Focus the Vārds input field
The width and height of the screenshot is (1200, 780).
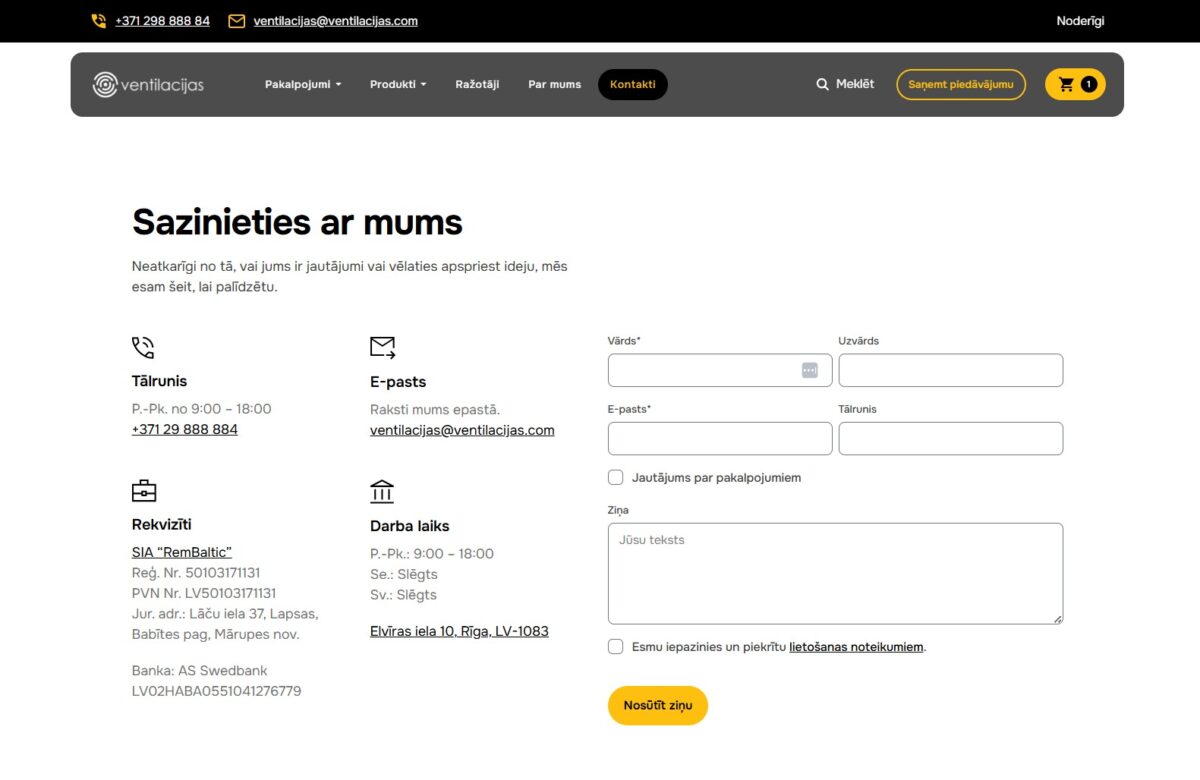point(720,370)
